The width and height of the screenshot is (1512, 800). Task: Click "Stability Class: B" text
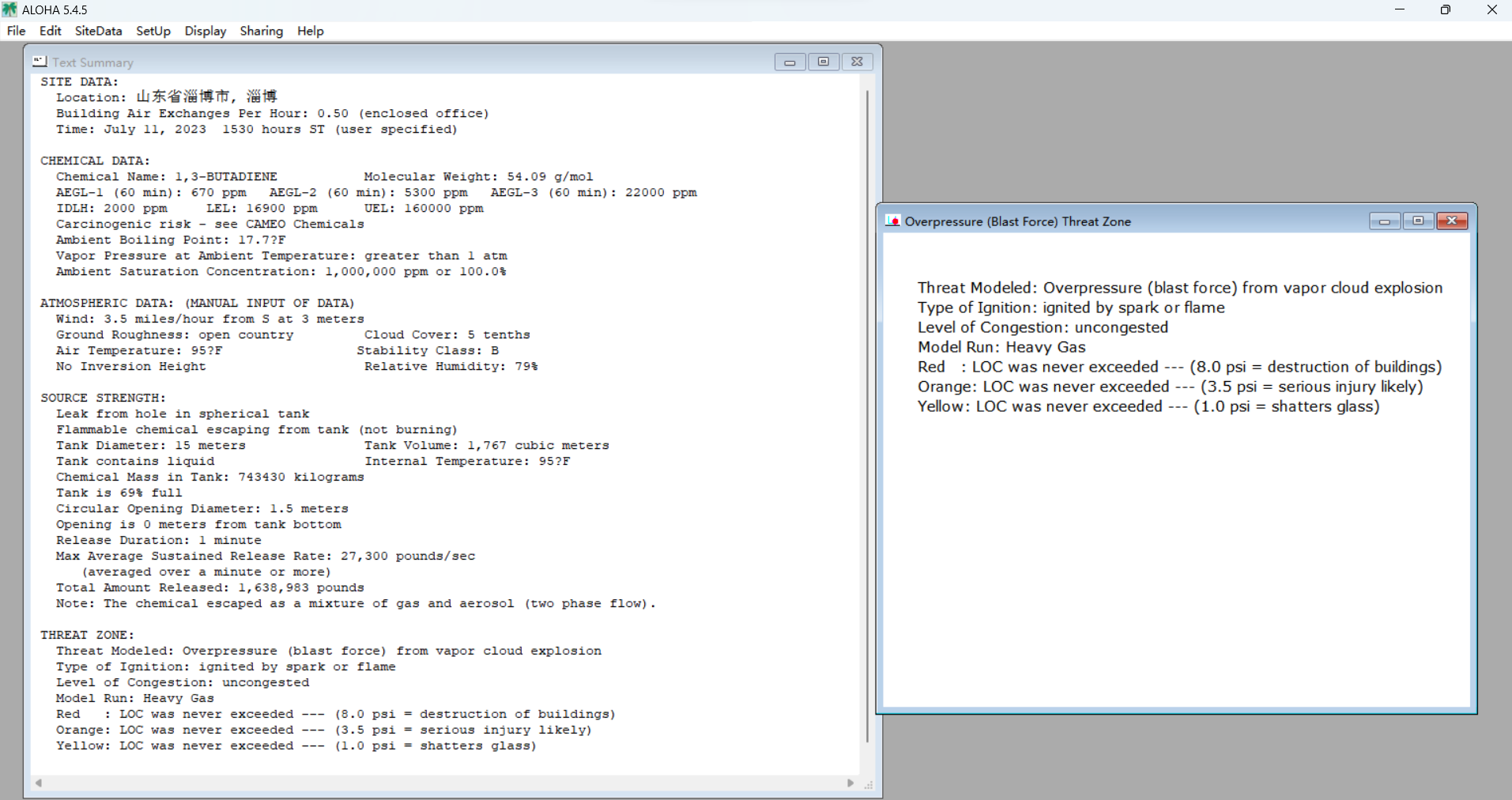tap(428, 350)
